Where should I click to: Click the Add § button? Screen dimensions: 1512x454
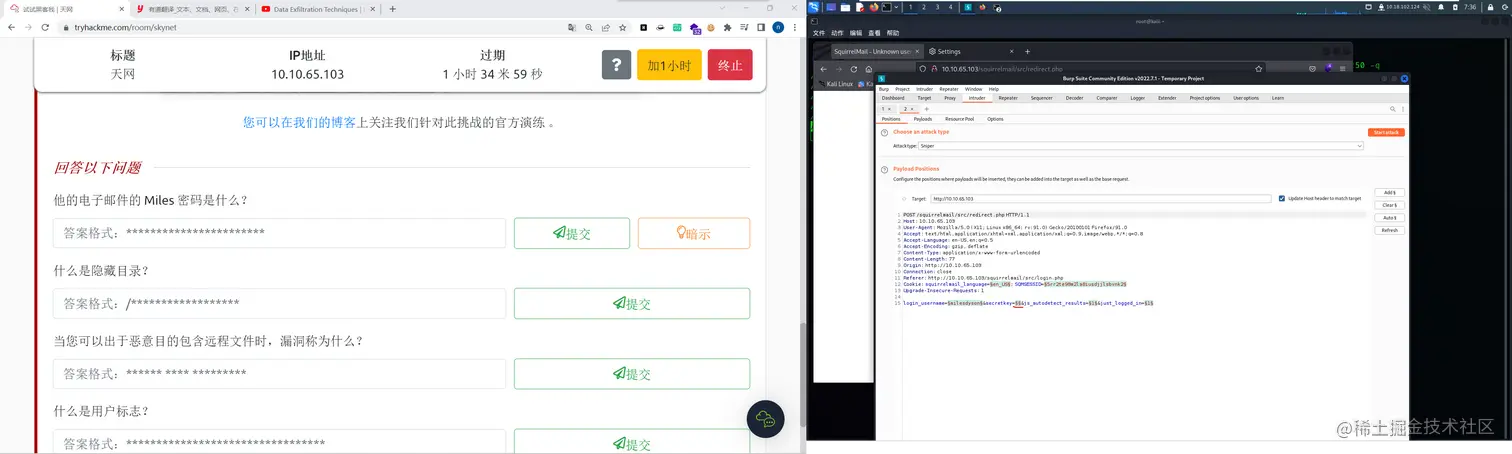pos(1389,192)
